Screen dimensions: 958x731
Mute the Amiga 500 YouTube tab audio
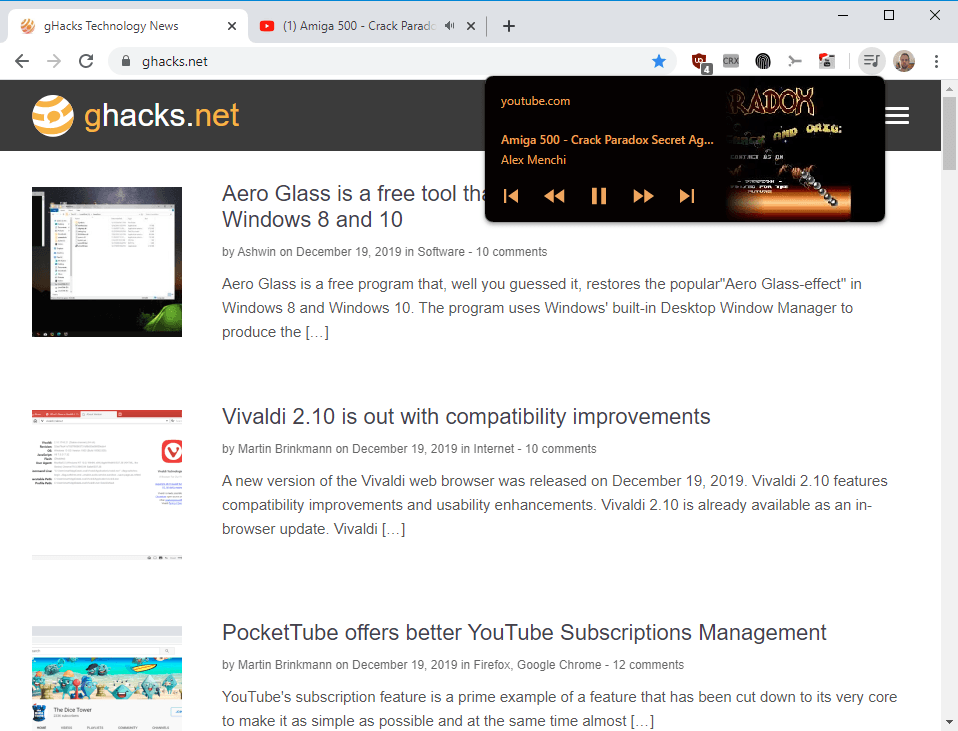pyautogui.click(x=450, y=26)
